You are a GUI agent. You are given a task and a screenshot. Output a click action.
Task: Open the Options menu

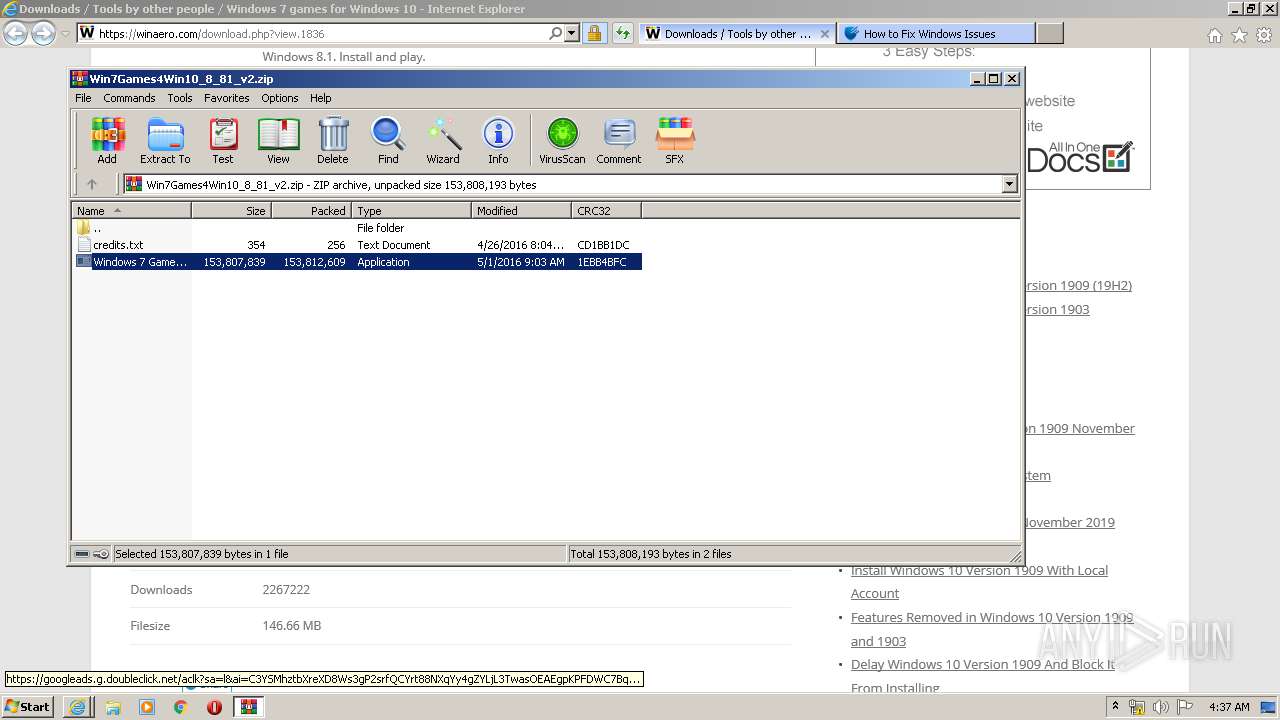point(280,98)
